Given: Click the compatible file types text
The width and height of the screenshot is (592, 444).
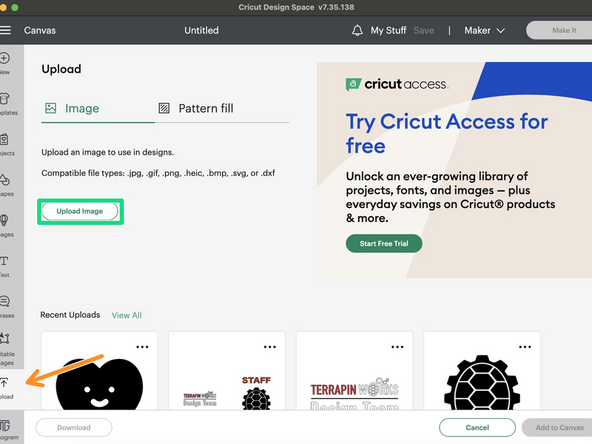Looking at the screenshot, I should (x=158, y=173).
